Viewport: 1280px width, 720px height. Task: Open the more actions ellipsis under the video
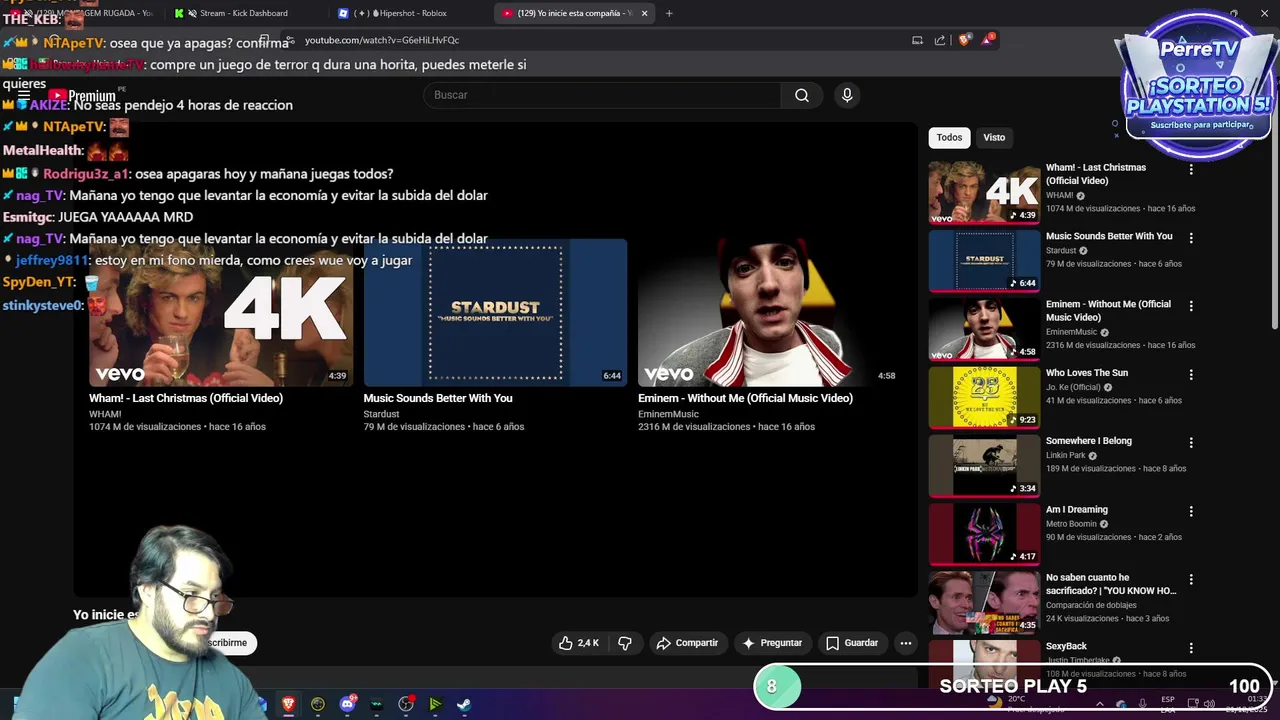[x=905, y=643]
